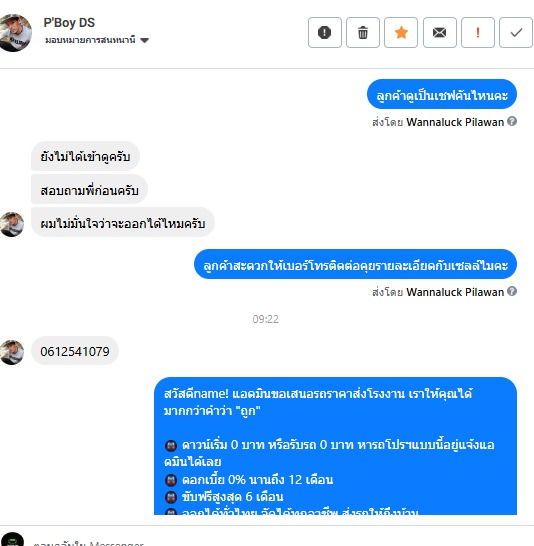Open P'Boy DS contact name
The width and height of the screenshot is (534, 546).
tap(69, 23)
